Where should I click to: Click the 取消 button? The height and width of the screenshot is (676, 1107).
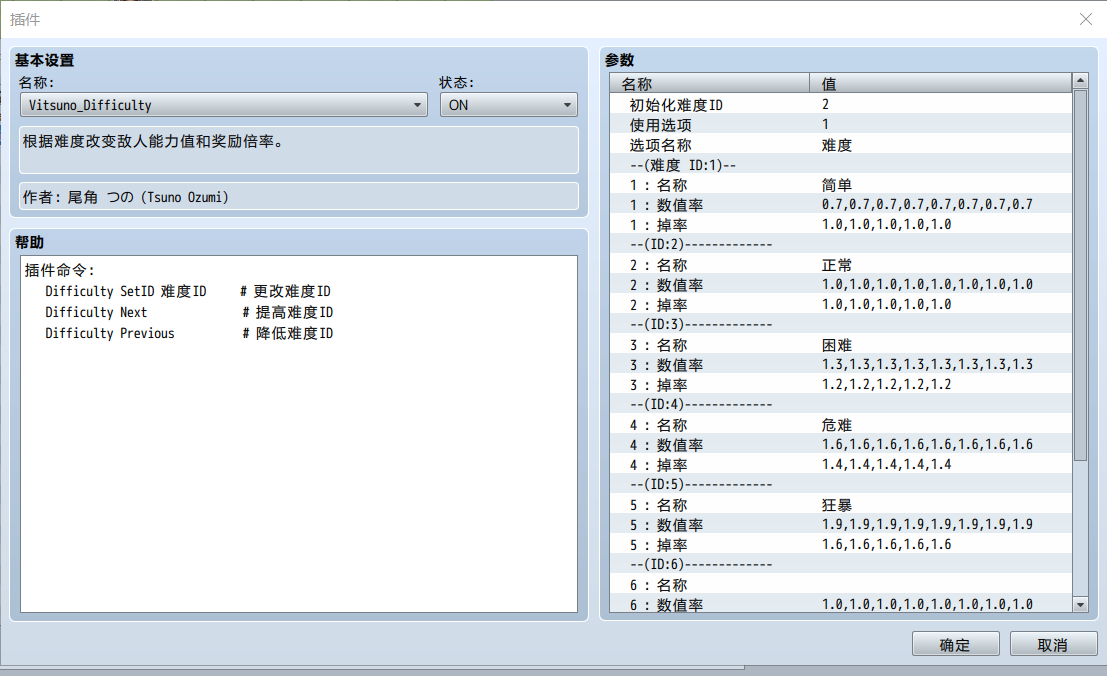pos(1053,644)
